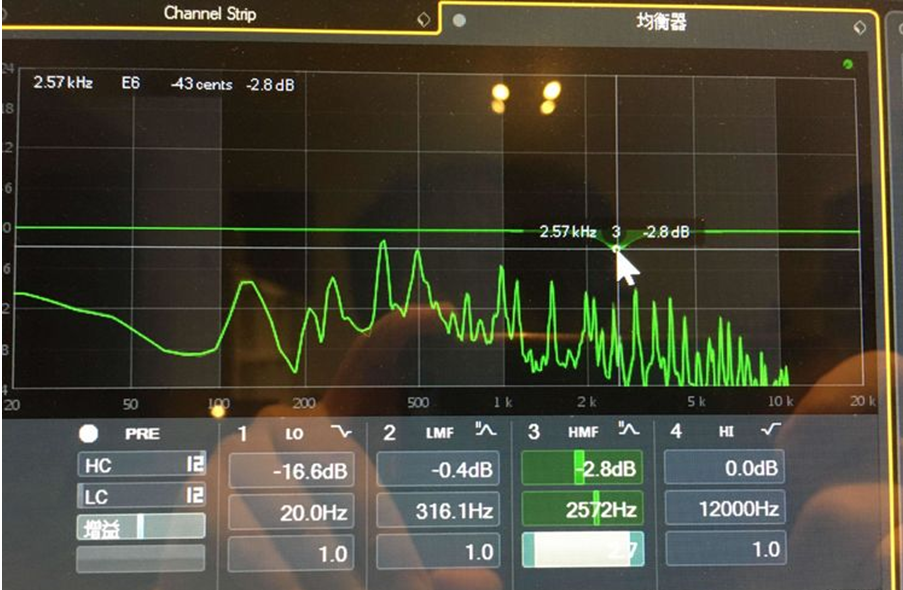Image resolution: width=903 pixels, height=590 pixels.
Task: Toggle EQ band 3 on or off
Action: click(534, 432)
